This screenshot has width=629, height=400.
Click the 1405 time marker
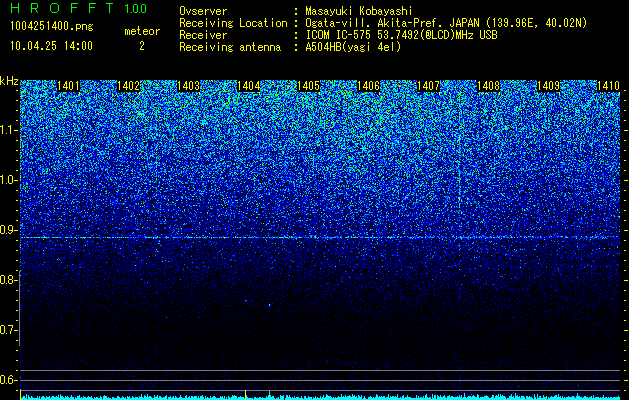coord(308,86)
